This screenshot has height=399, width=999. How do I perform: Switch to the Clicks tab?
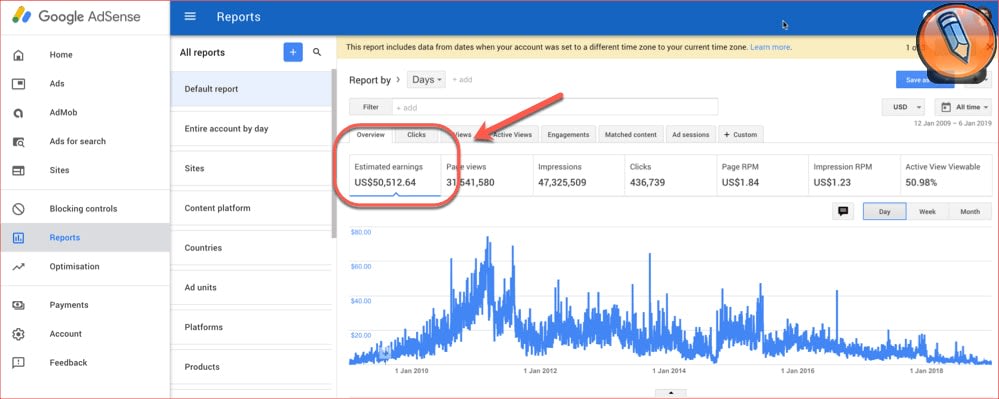point(417,134)
